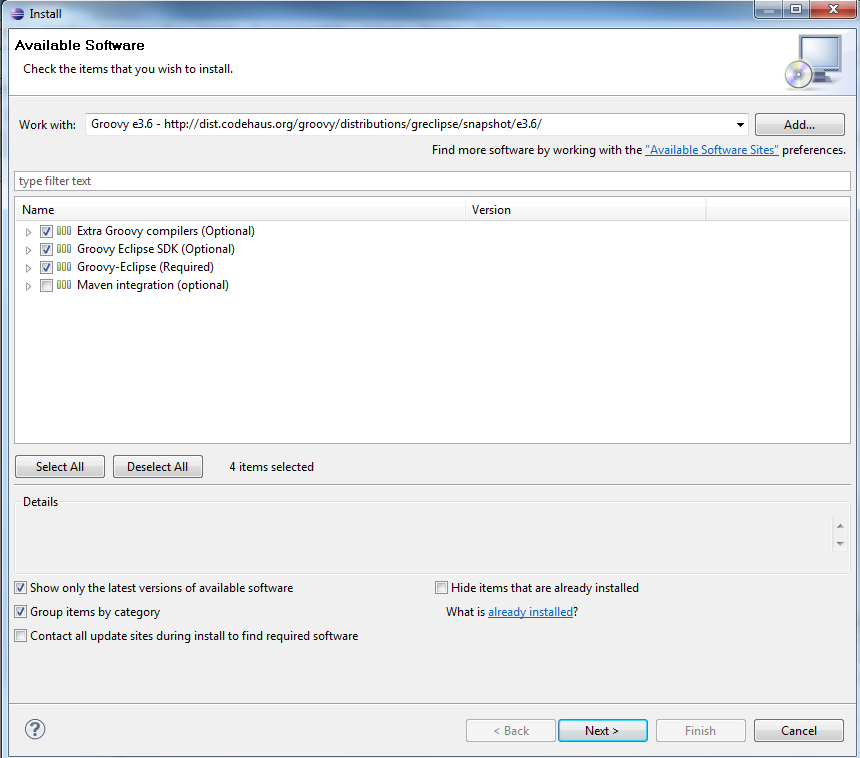
Task: Click the Deselect All button
Action: (158, 467)
